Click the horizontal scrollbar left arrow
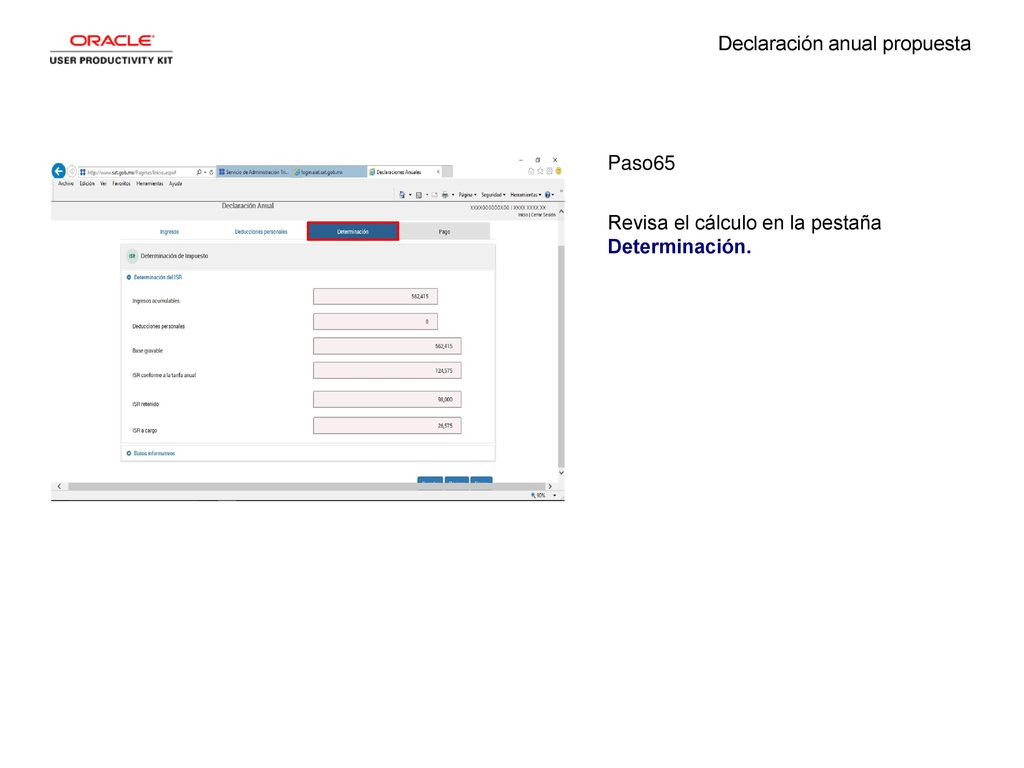 pyautogui.click(x=59, y=487)
